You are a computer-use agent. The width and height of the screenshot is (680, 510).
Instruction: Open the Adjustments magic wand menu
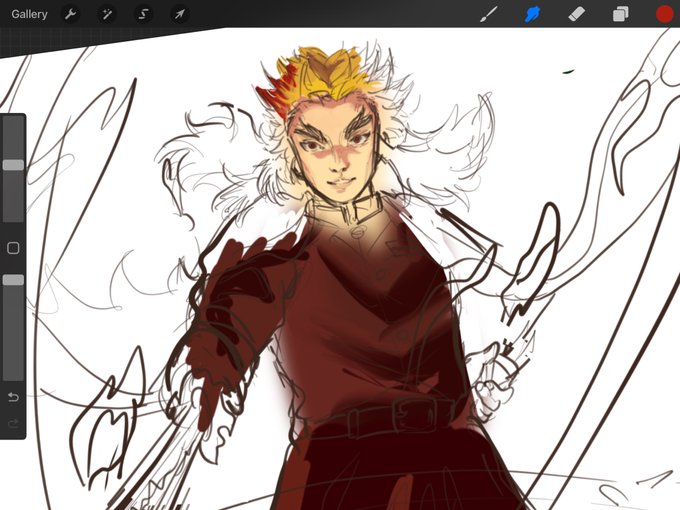(106, 14)
